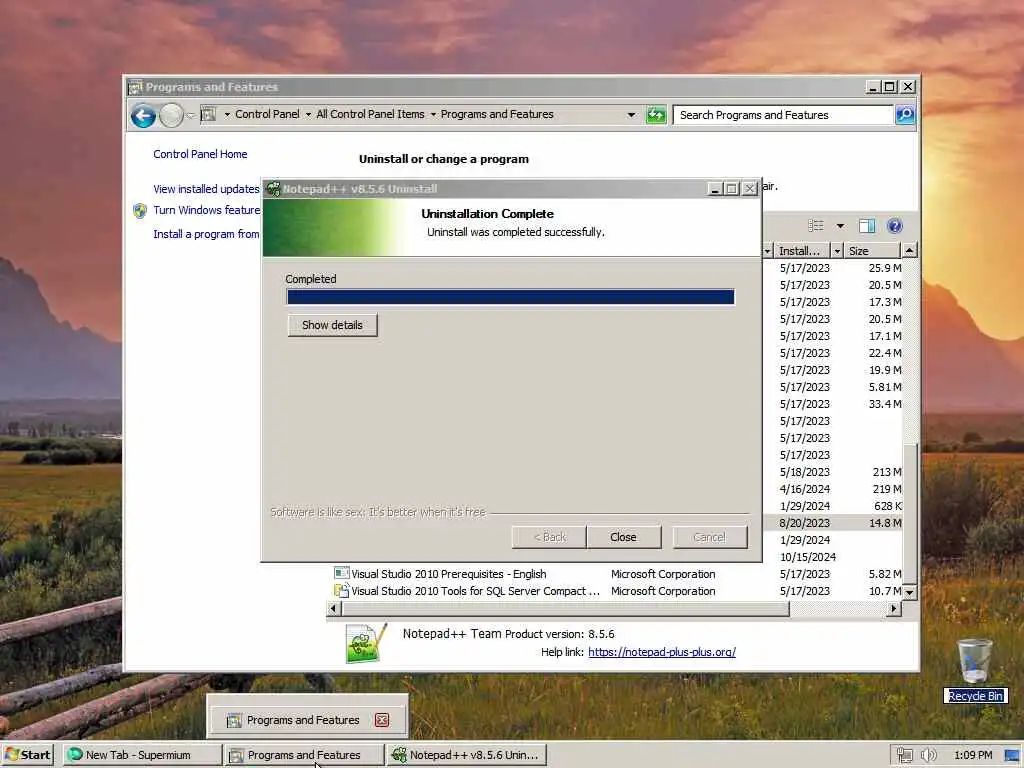Expand the arrow before Control Panel in the address bar
Viewport: 1024px width, 768px height.
click(227, 115)
